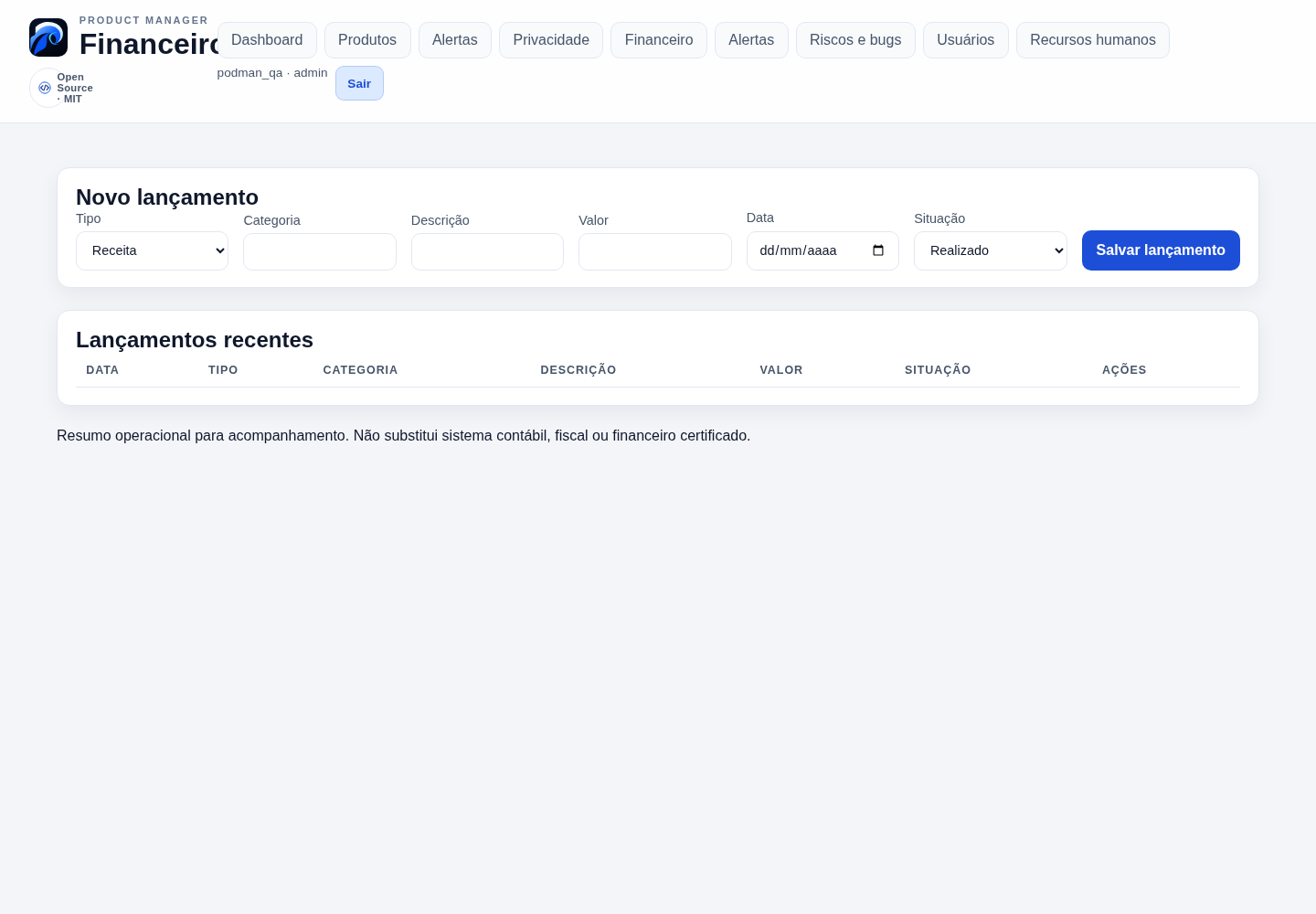
Task: Click the large Financeiro page title
Action: (x=148, y=44)
